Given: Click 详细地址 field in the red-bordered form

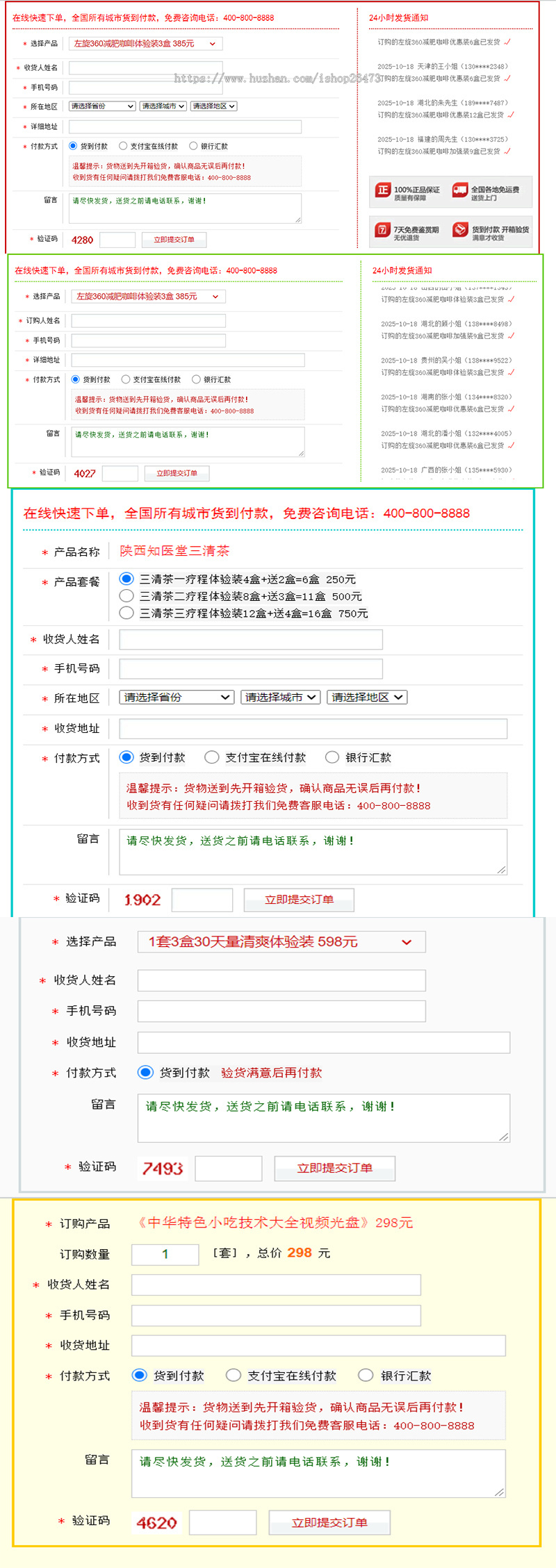Looking at the screenshot, I should (185, 127).
